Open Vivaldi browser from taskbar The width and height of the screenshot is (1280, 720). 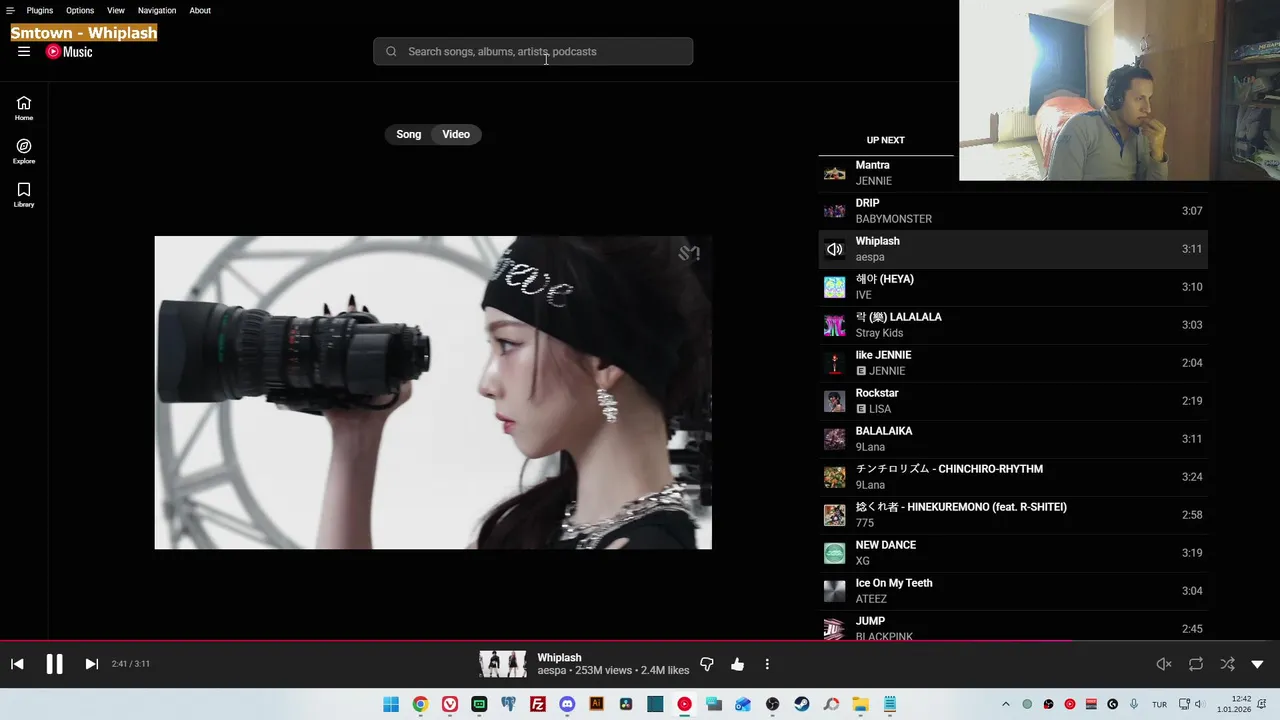pos(450,704)
